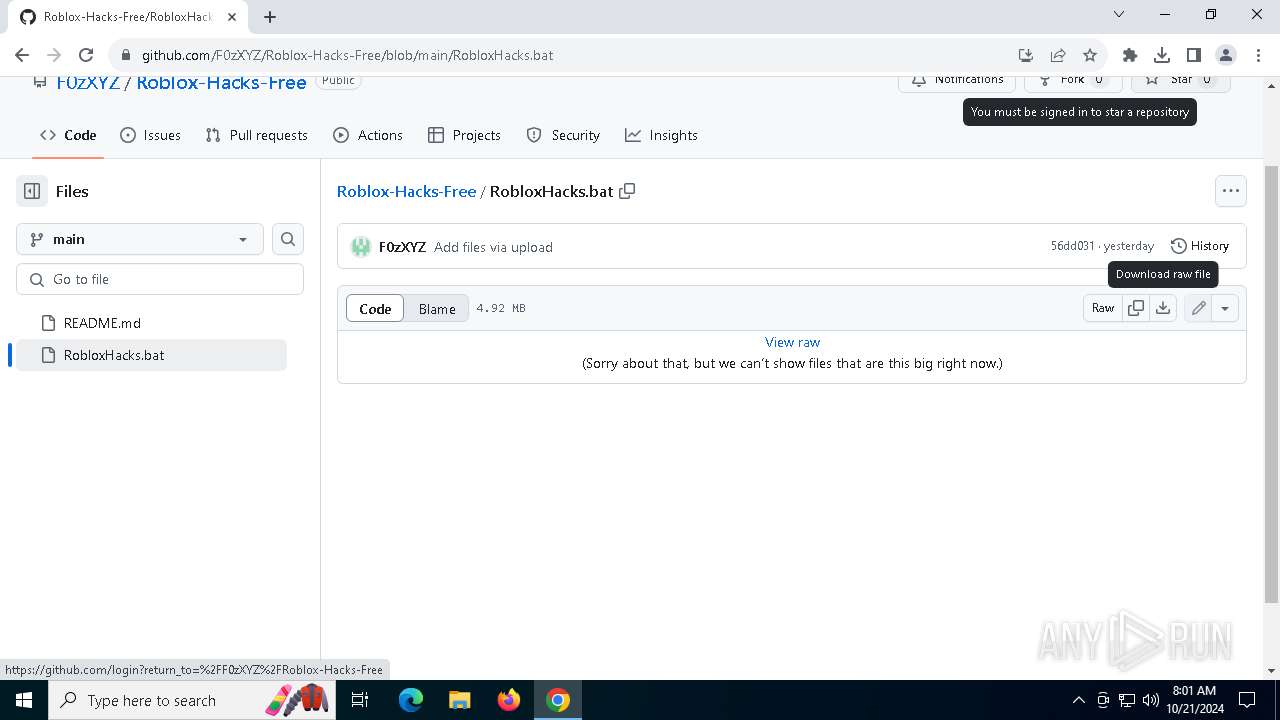The height and width of the screenshot is (720, 1280).
Task: Expand the main branch dropdown
Action: click(x=140, y=239)
